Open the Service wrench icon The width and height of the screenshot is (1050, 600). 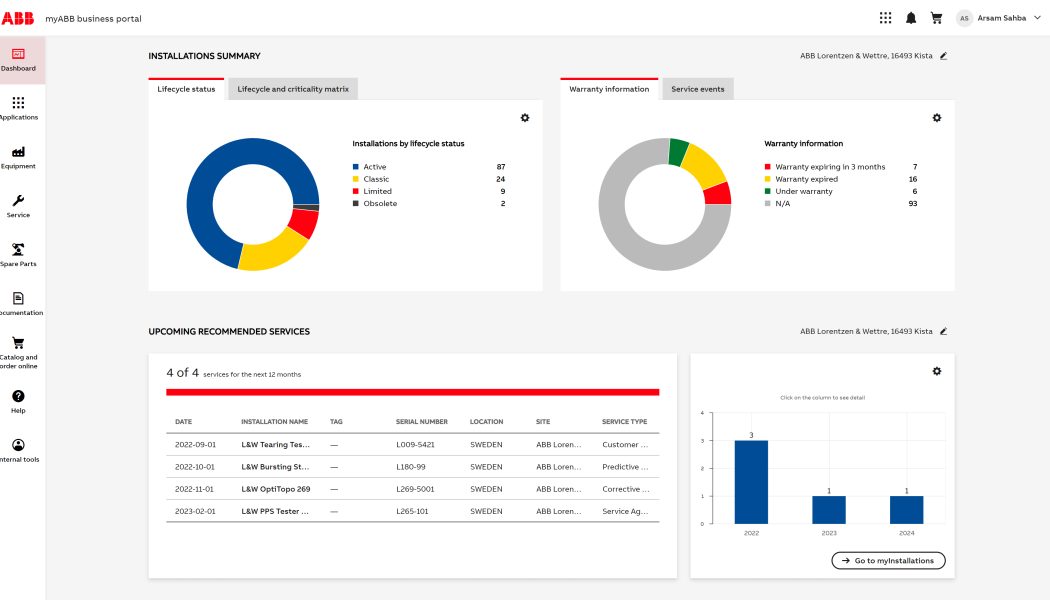18,201
